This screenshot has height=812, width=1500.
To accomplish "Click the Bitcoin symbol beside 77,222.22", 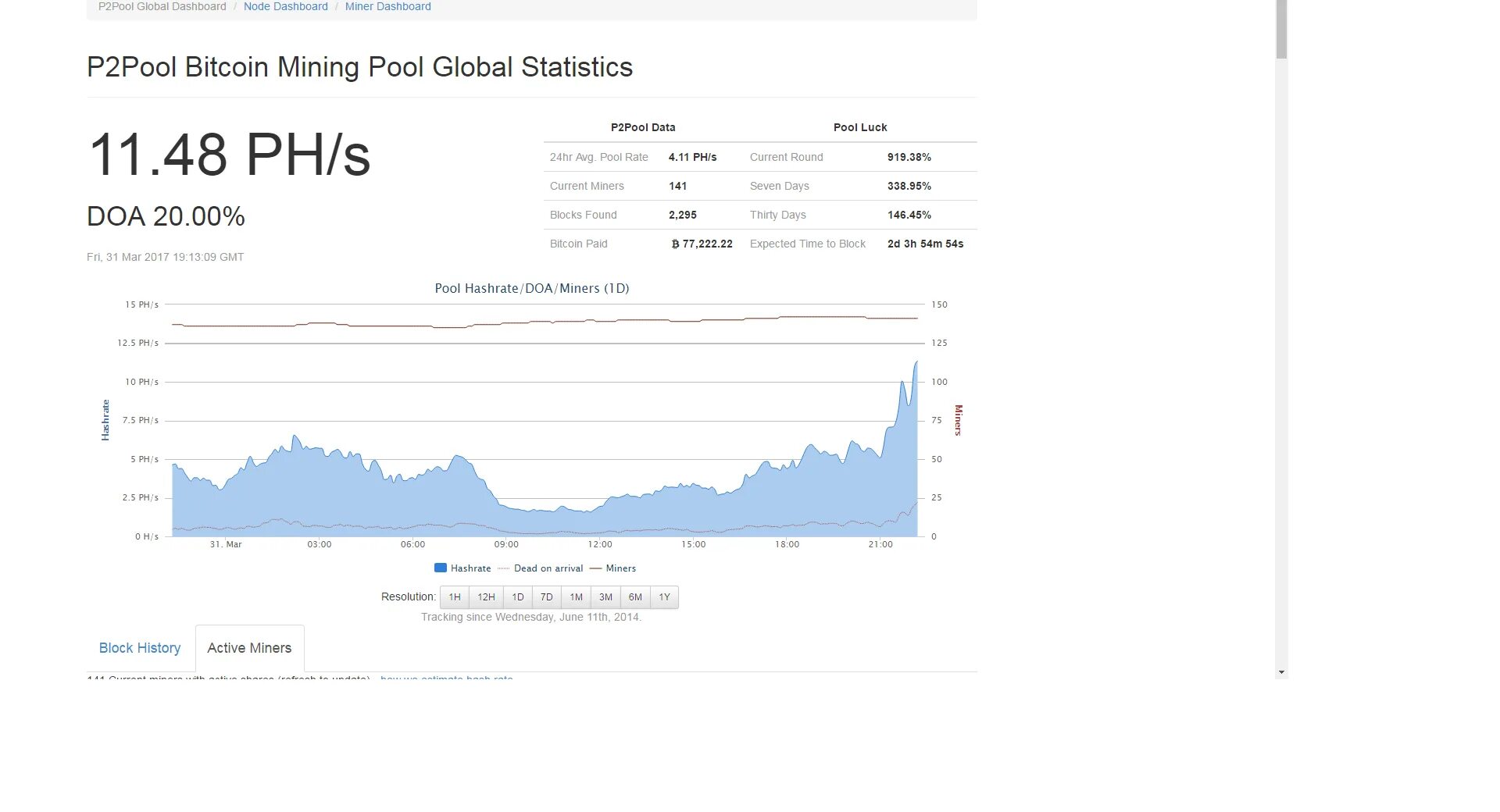I will [675, 244].
